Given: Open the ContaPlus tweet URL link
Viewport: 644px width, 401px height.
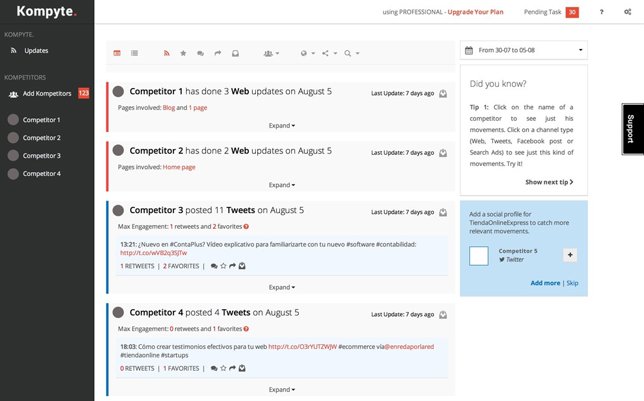Looking at the screenshot, I should [154, 253].
